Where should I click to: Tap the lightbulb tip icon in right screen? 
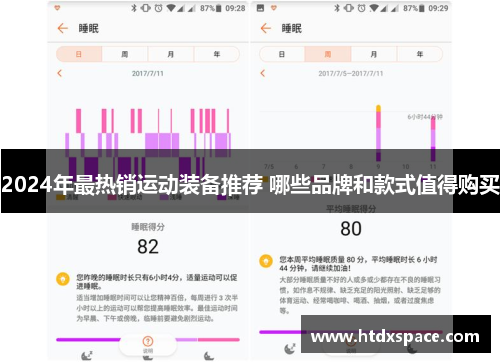pos(266,261)
